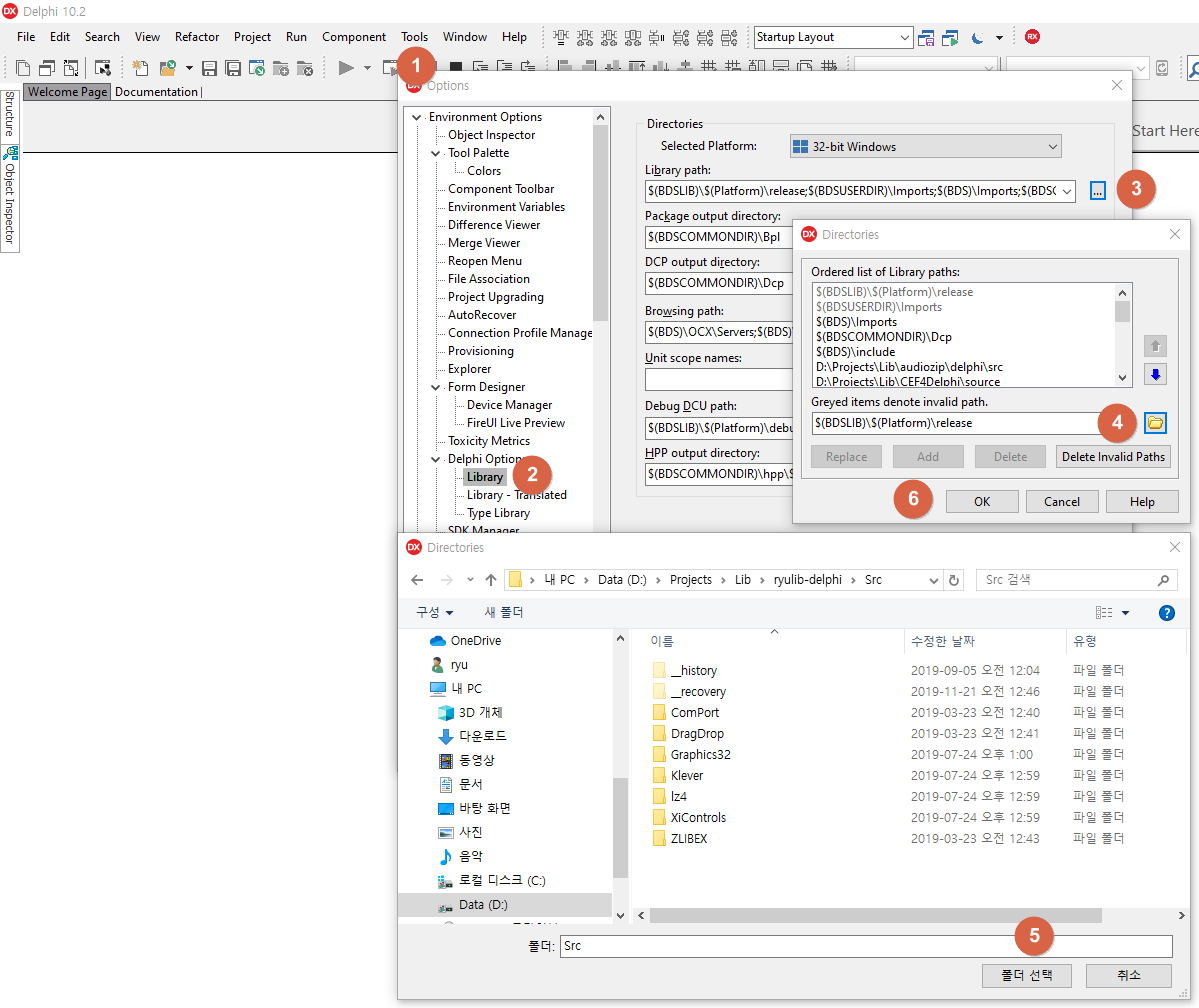
Task: Click the Delete Invalid Paths button
Action: (1113, 457)
